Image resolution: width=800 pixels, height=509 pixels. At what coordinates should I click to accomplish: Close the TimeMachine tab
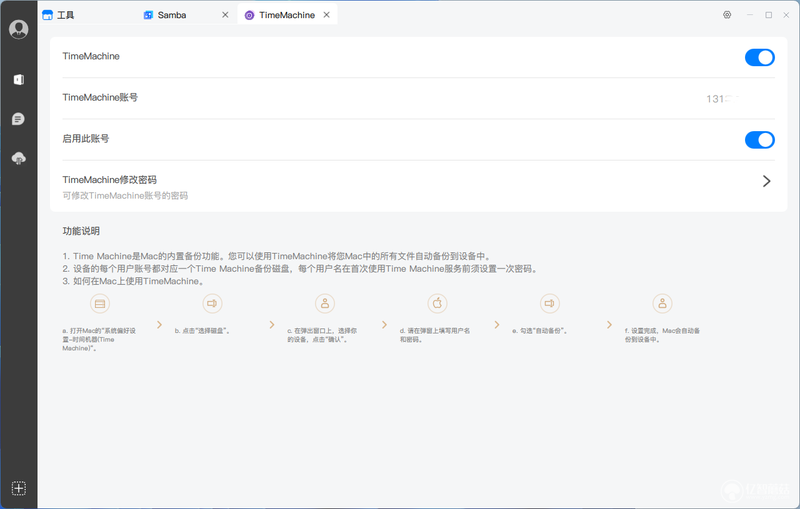[x=327, y=15]
